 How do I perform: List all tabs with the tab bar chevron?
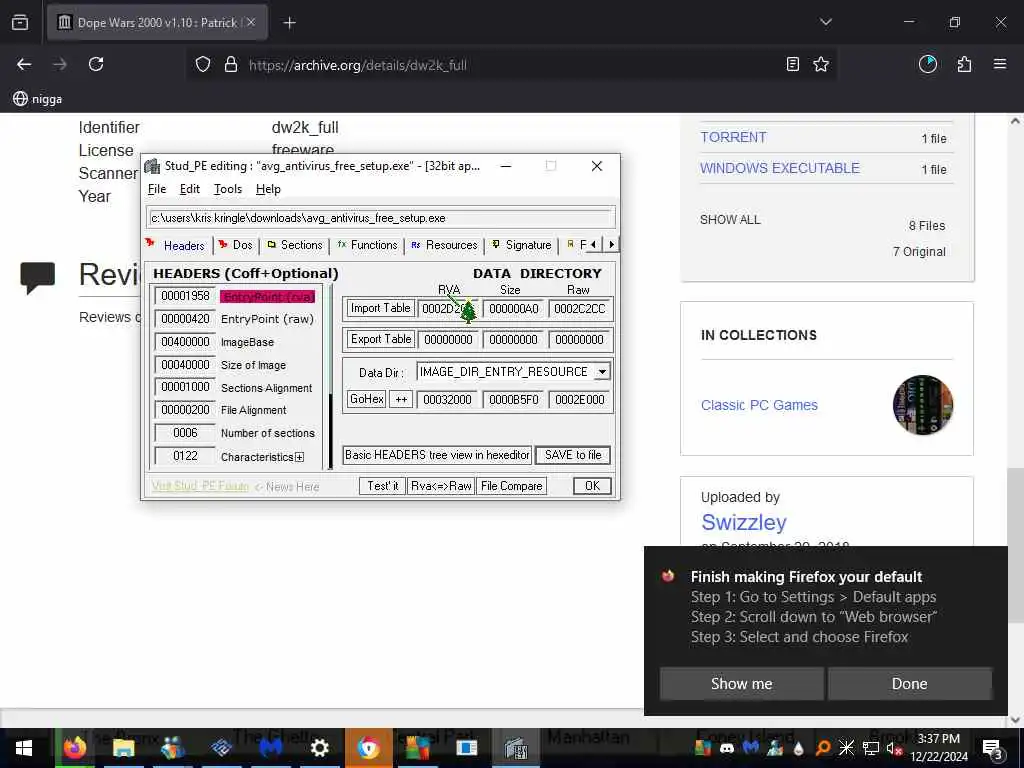(826, 22)
